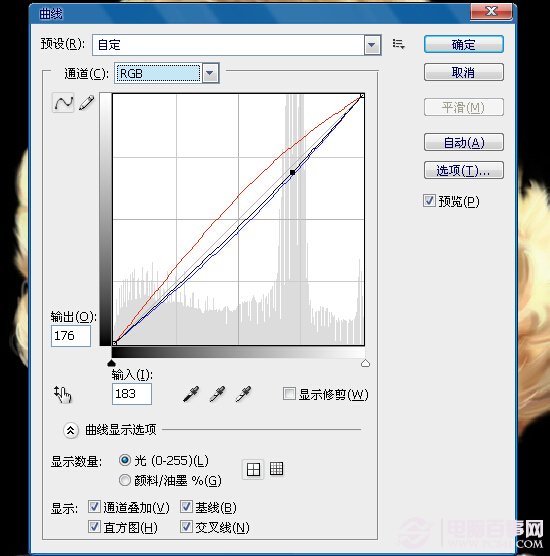Click the 确定 OK button
Image resolution: width=550 pixels, height=556 pixels.
click(x=464, y=44)
